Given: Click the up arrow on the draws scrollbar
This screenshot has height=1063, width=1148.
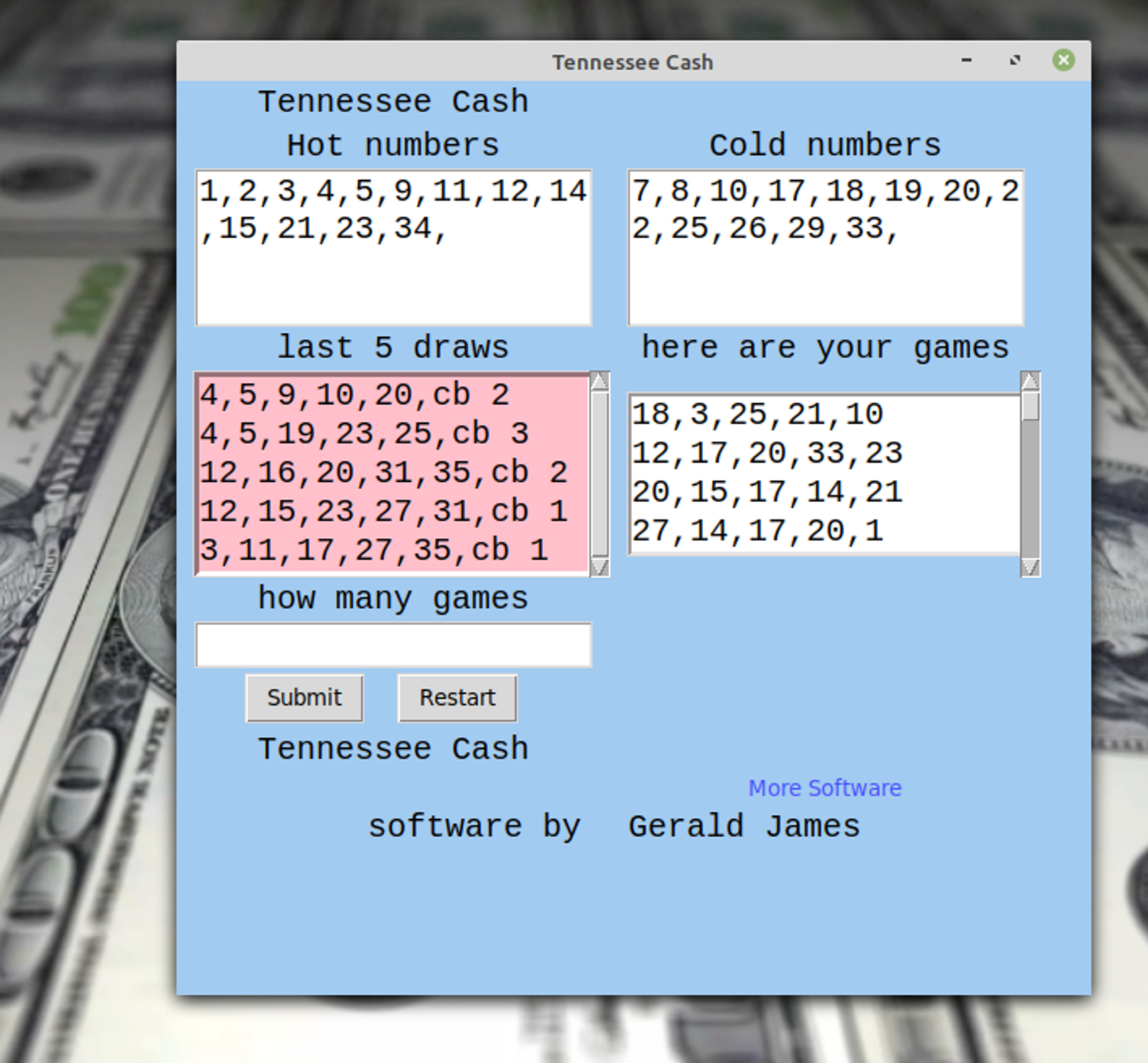Looking at the screenshot, I should (x=600, y=382).
